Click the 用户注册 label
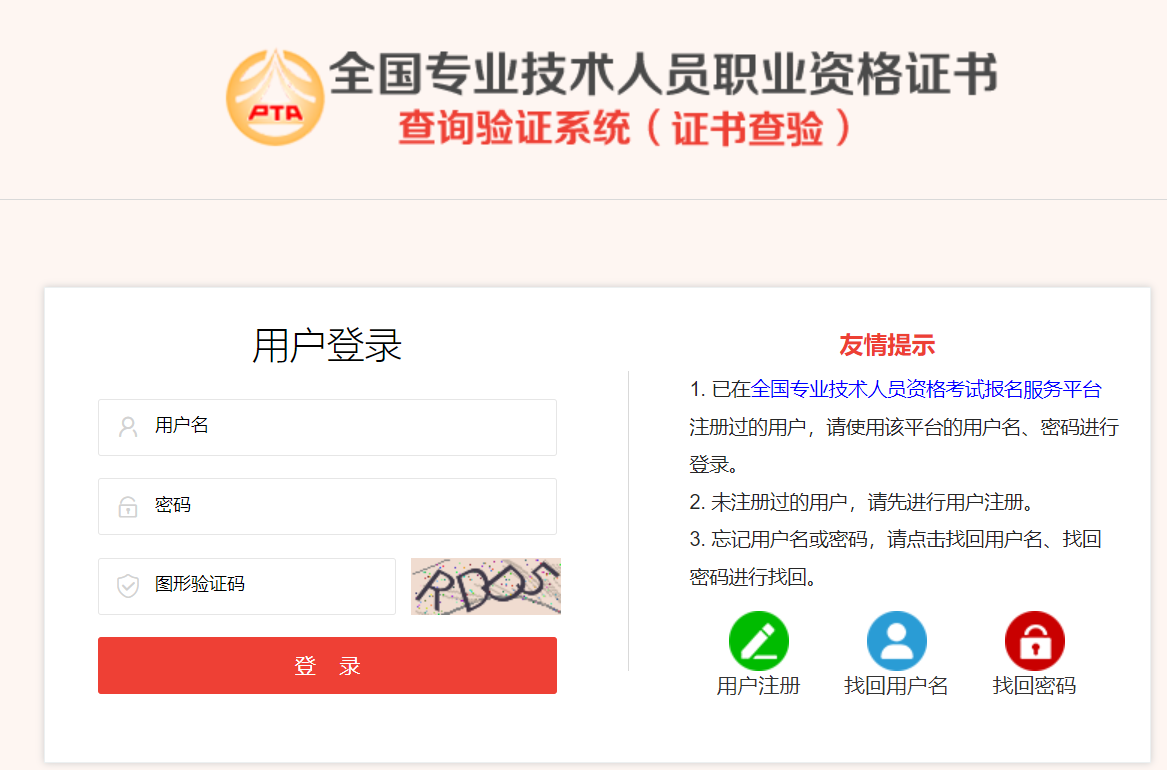Viewport: 1167px width, 770px height. click(758, 686)
